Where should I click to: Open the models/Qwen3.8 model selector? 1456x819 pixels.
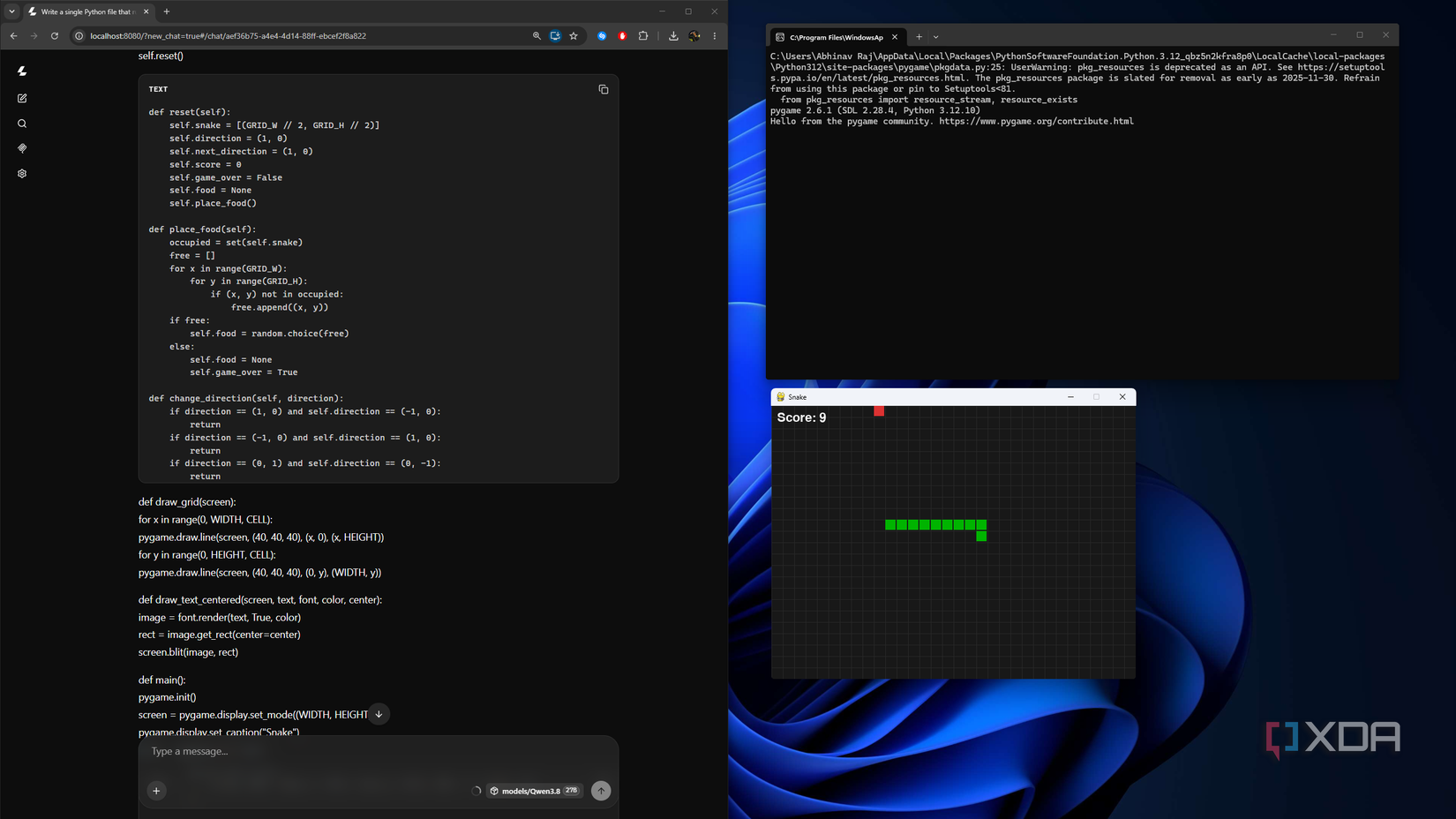pos(534,791)
